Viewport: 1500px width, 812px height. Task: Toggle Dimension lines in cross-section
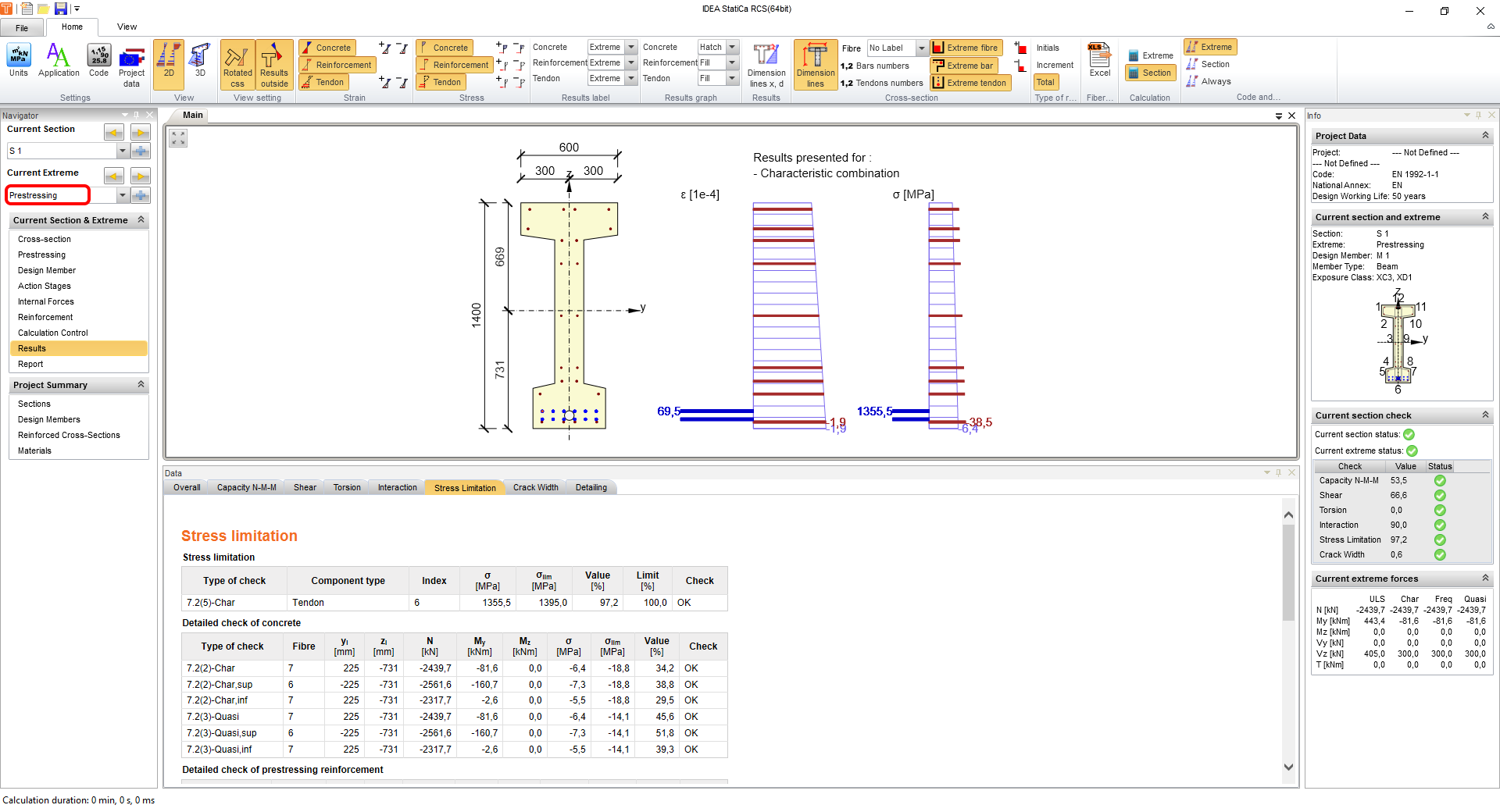pos(815,65)
